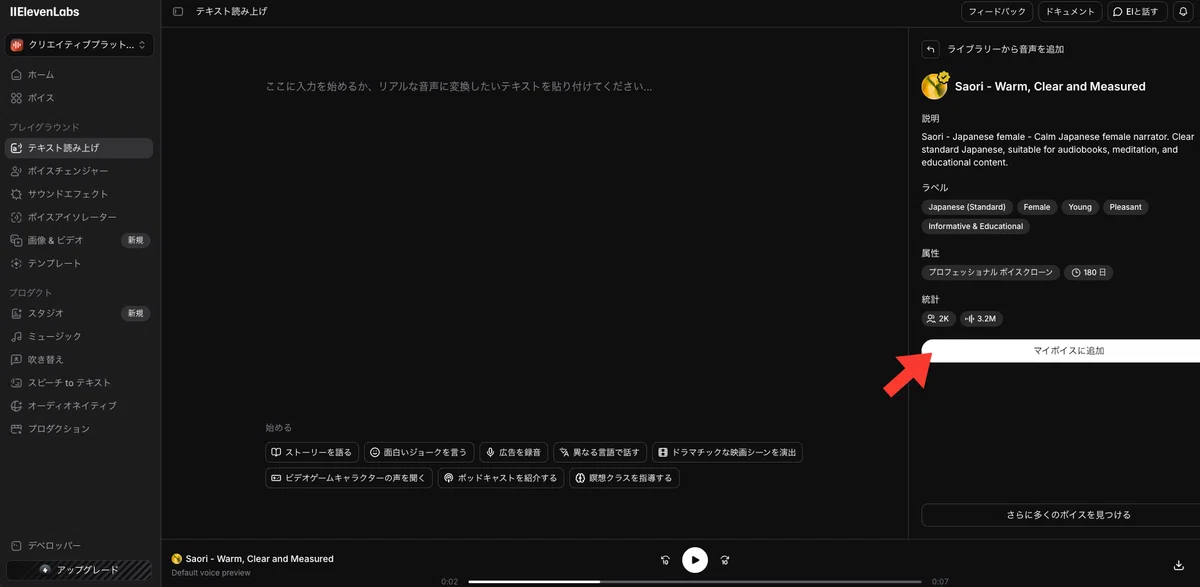
Task: Select 異なる言語で話す suggestion
Action: tap(600, 452)
